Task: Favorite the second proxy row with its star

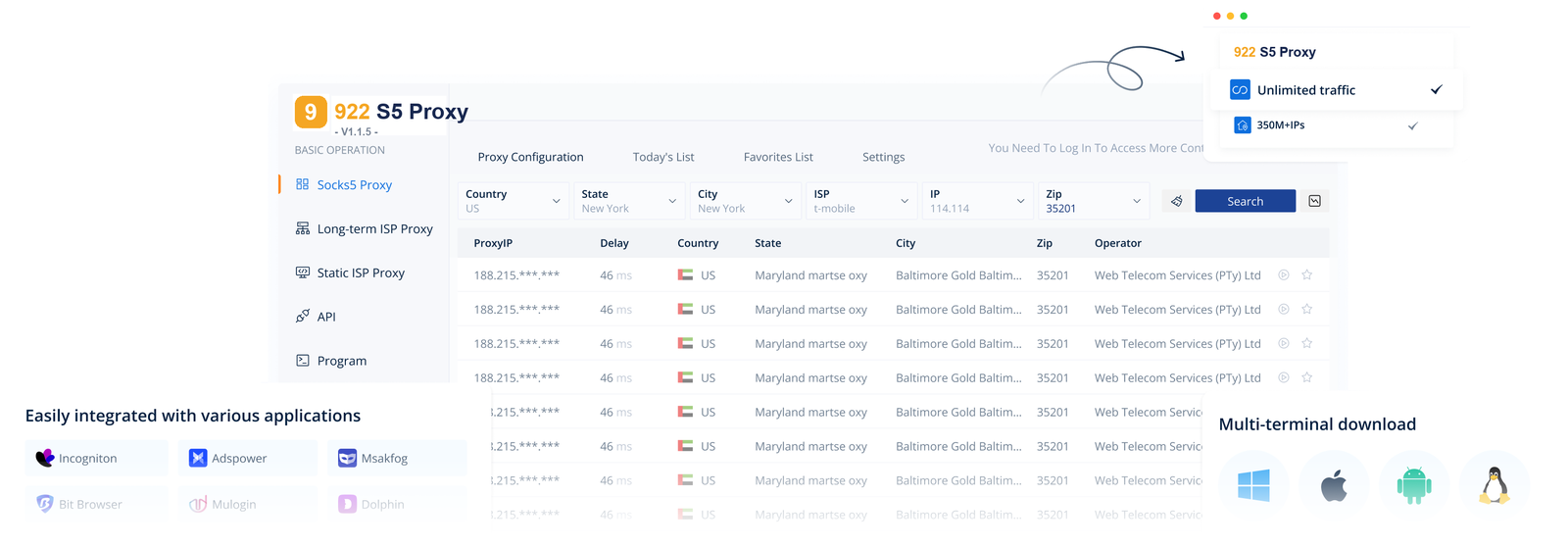Action: pyautogui.click(x=1306, y=310)
